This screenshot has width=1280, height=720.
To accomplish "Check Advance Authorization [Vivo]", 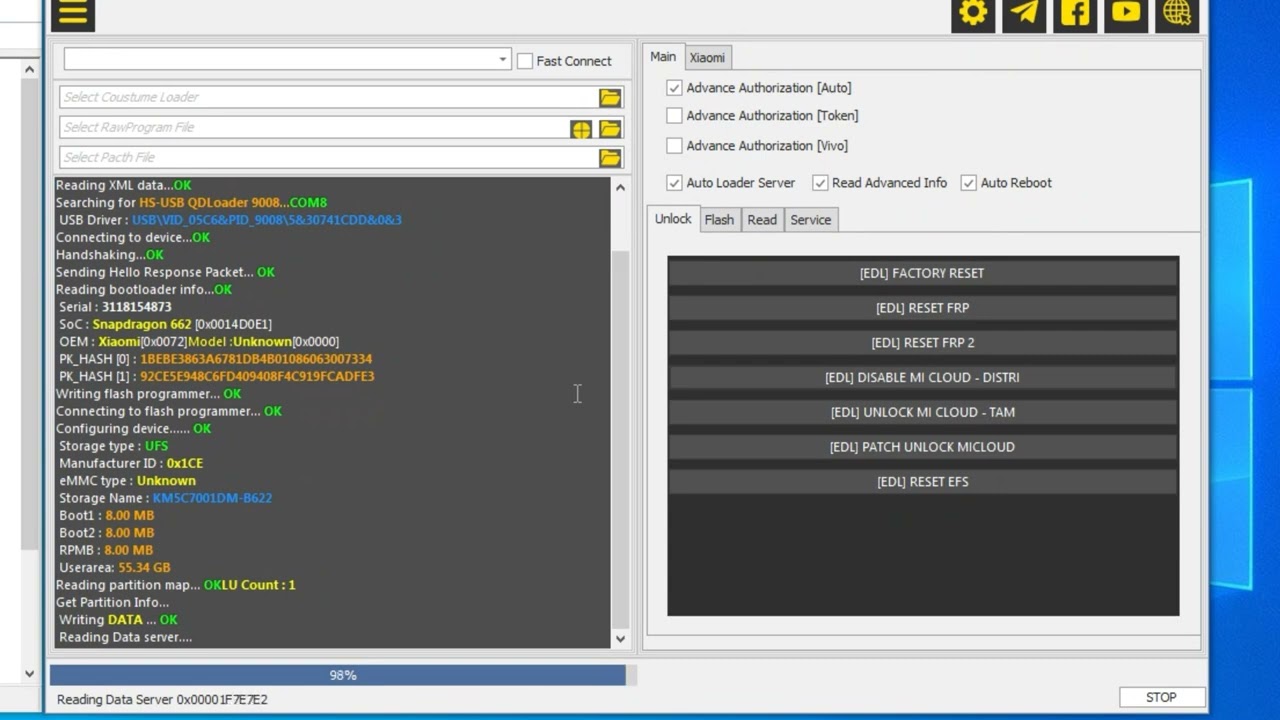I will [x=675, y=146].
